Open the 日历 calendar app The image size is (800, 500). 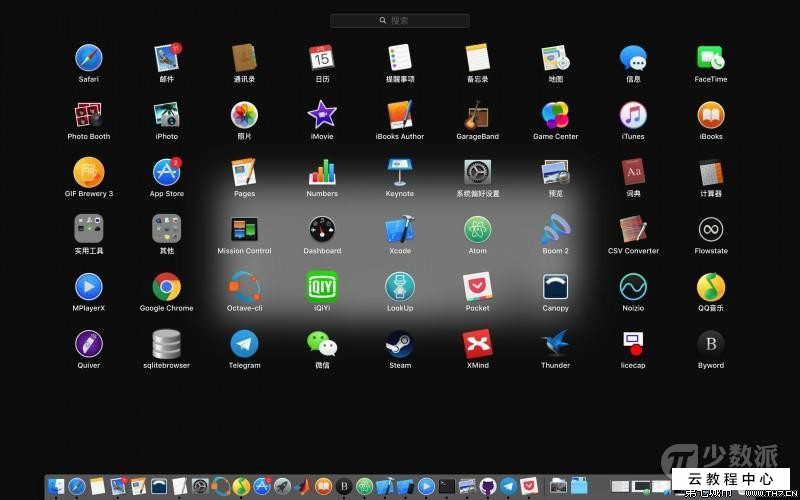point(322,58)
